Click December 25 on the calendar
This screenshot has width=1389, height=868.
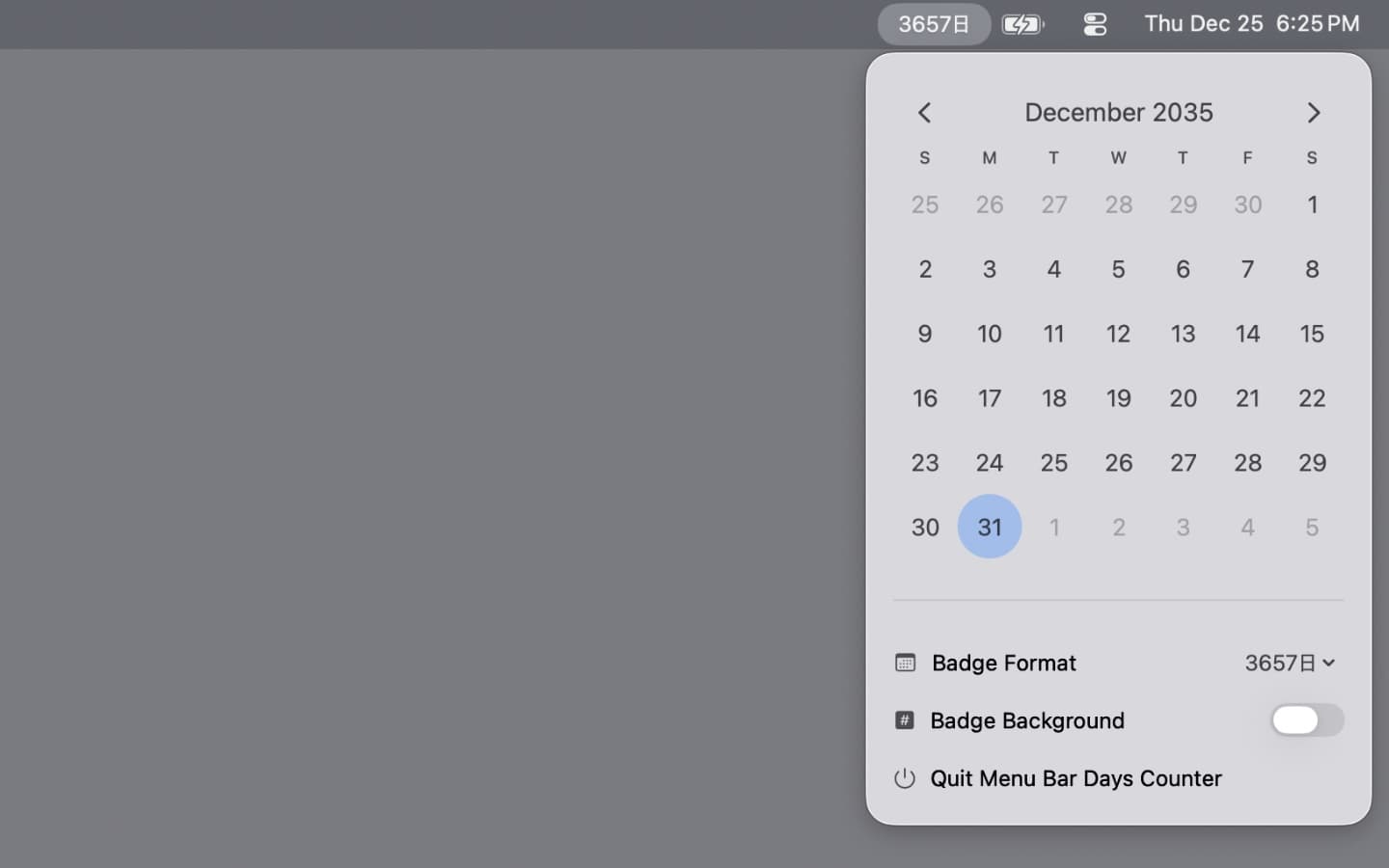tap(1054, 463)
